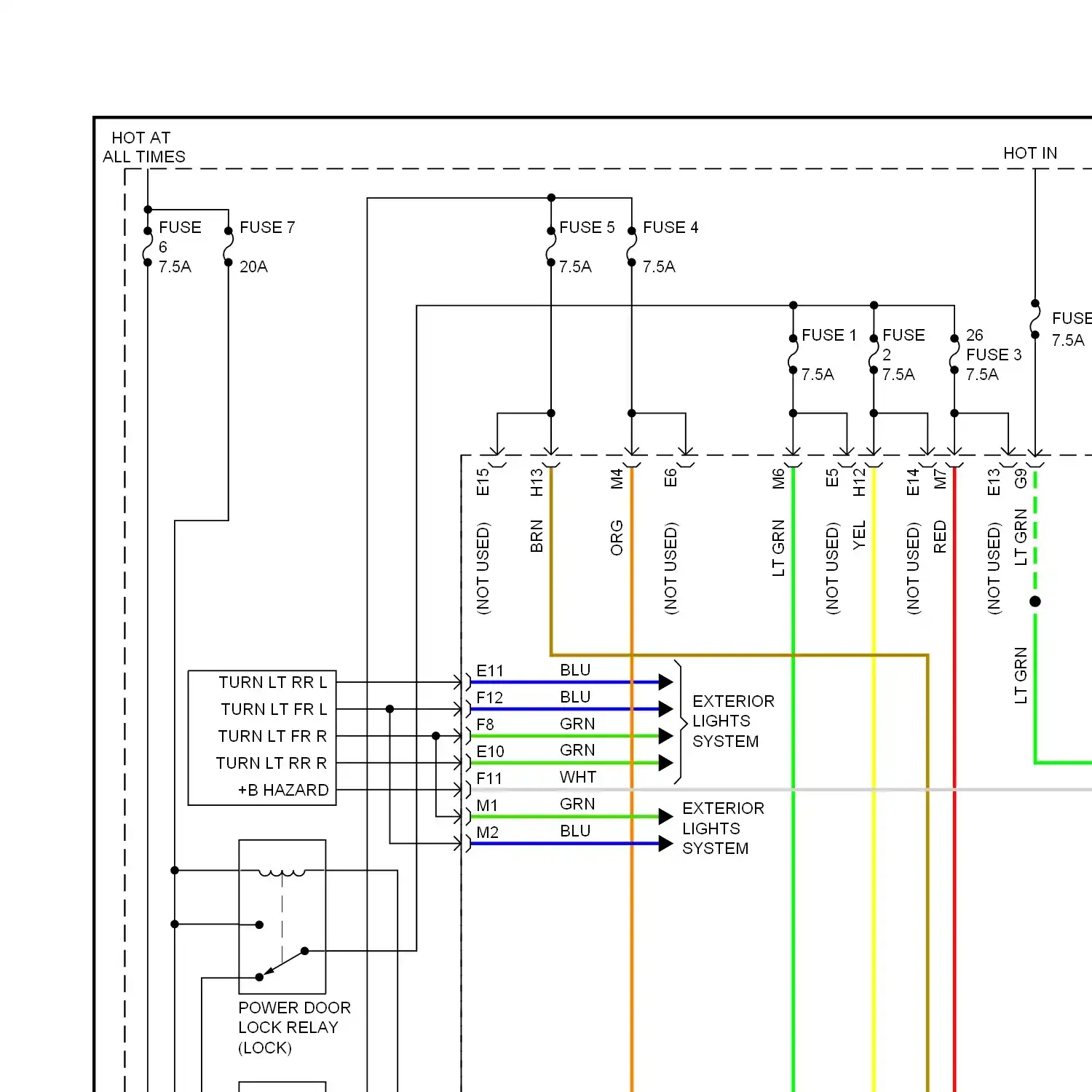The width and height of the screenshot is (1092, 1092).
Task: Click connector pin H13
Action: [x=537, y=482]
